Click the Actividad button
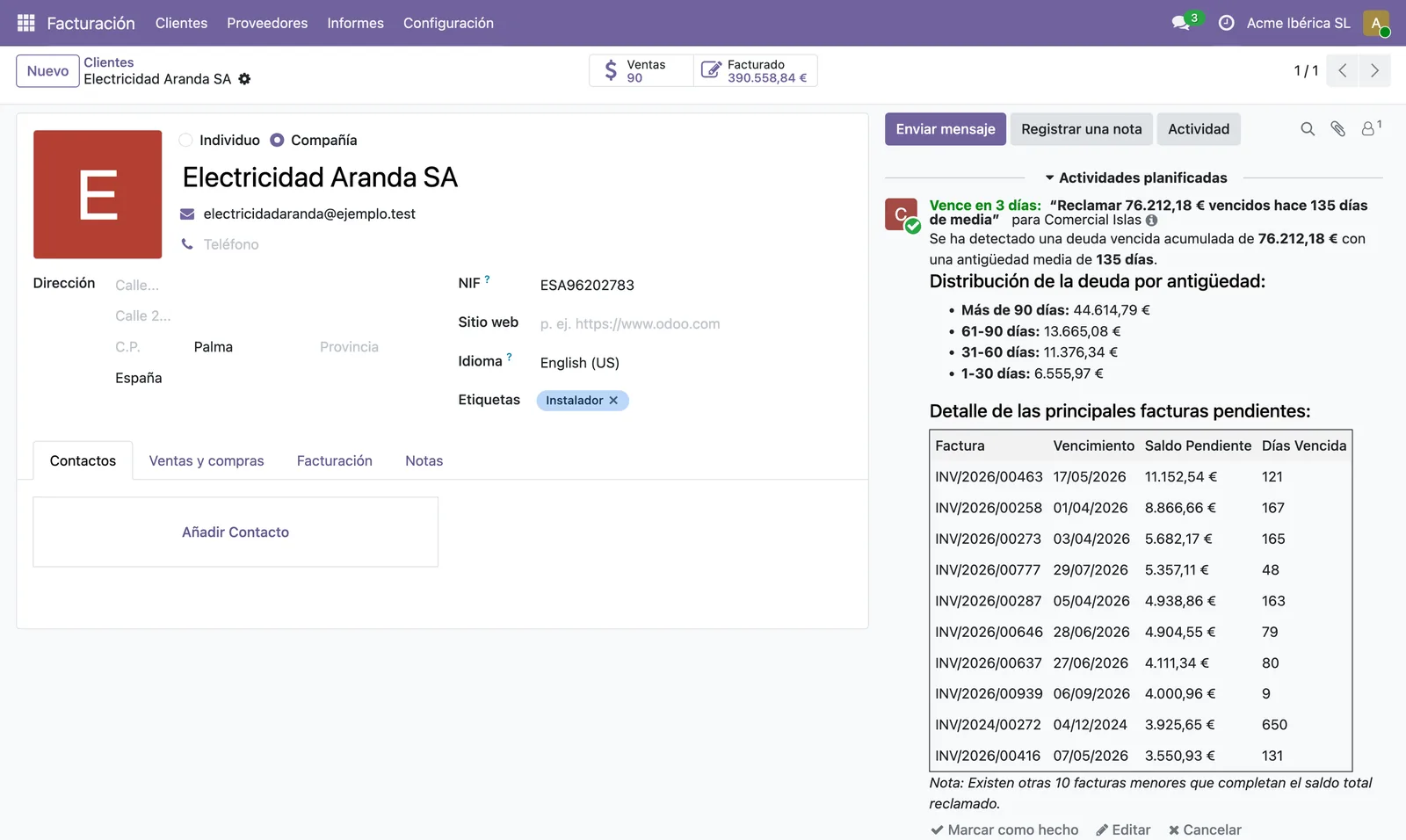Image resolution: width=1406 pixels, height=840 pixels. pos(1199,129)
